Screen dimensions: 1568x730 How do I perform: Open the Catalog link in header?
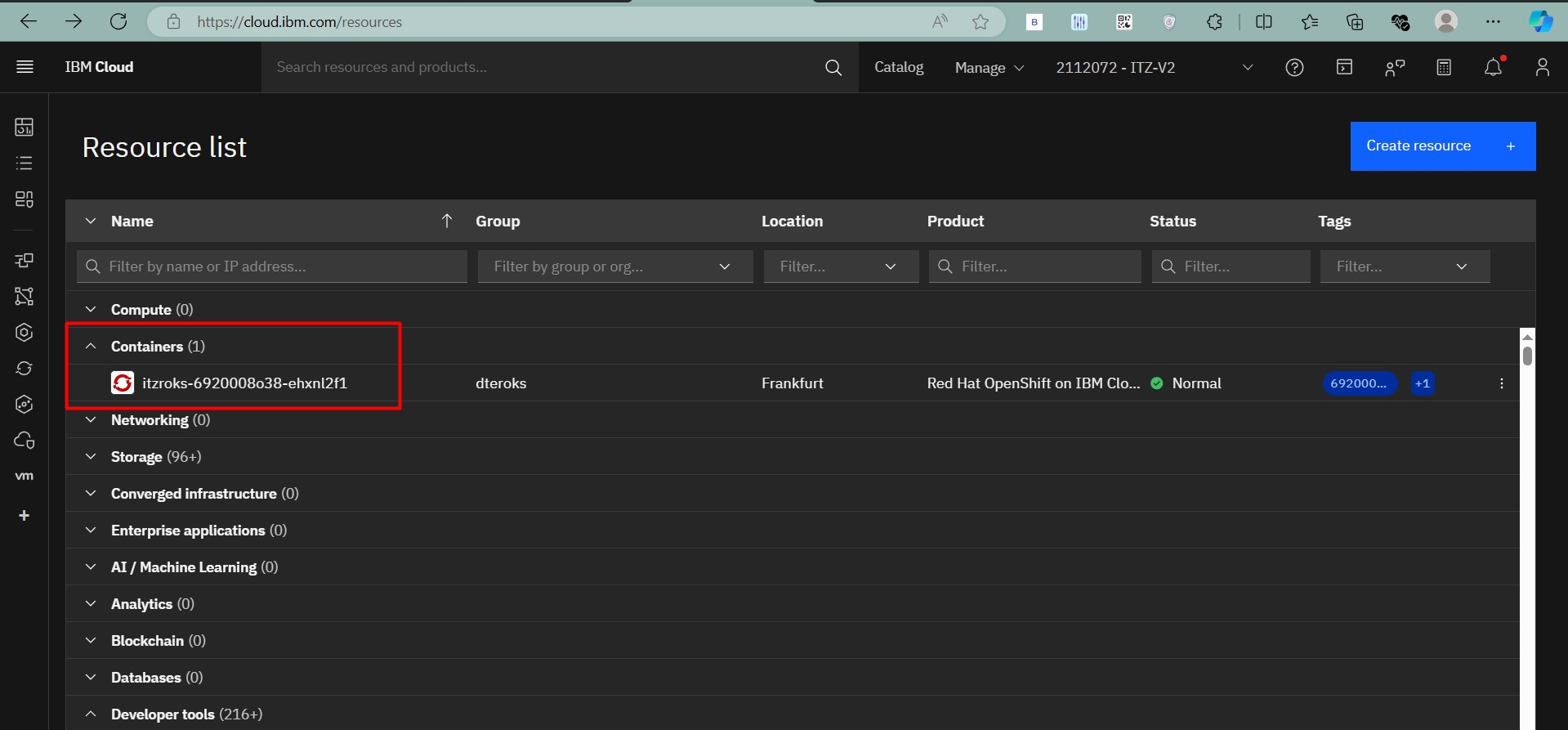tap(899, 68)
